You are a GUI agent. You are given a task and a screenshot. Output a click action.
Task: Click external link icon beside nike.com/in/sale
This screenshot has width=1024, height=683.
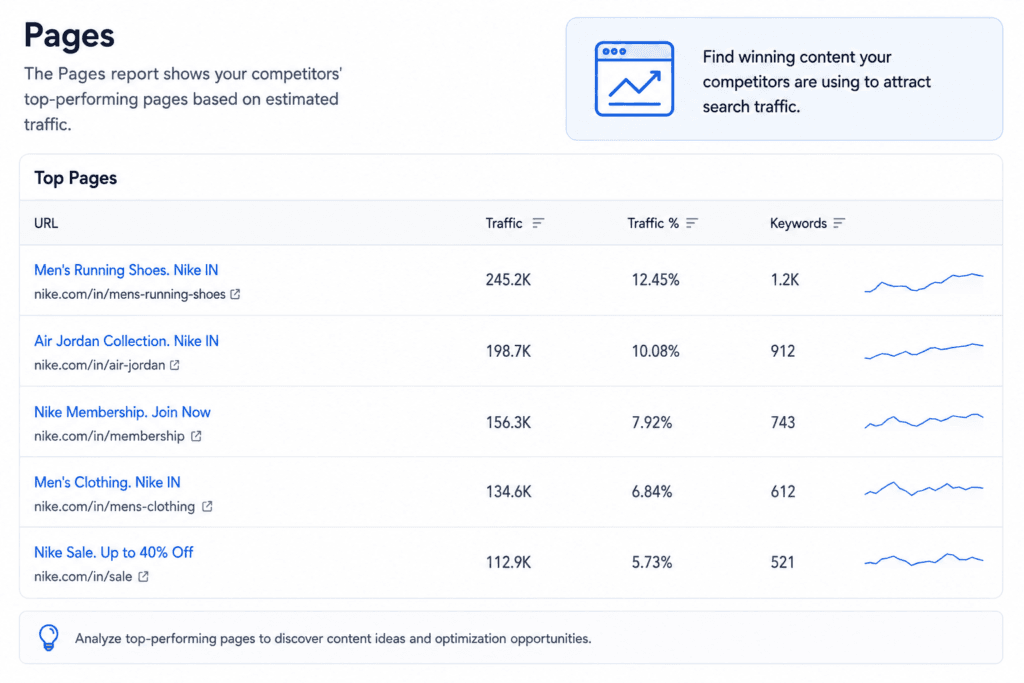pos(143,577)
